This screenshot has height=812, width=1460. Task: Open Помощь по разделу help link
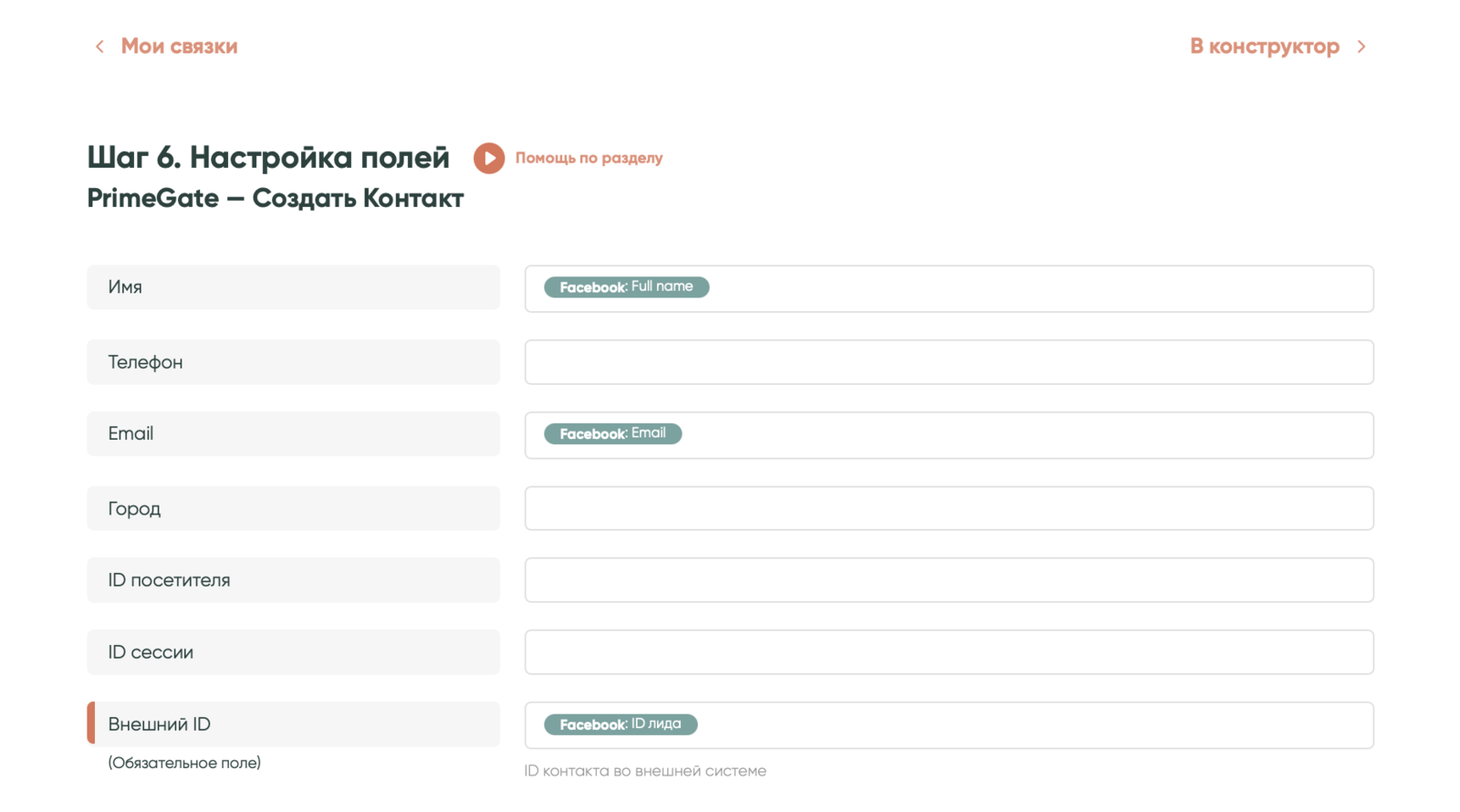pos(589,158)
